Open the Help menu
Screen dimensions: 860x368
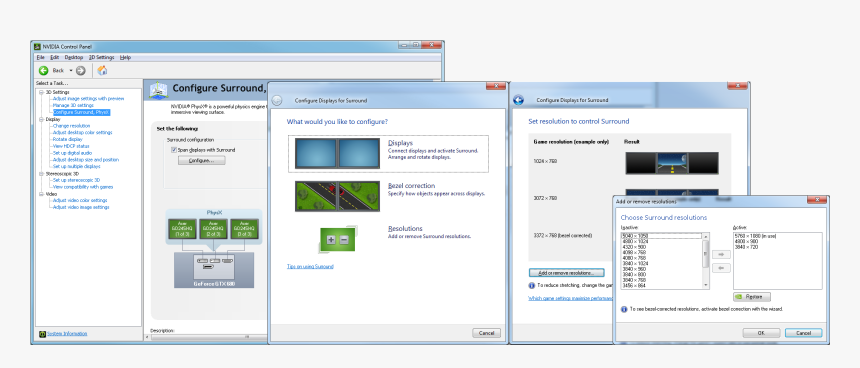[125, 57]
